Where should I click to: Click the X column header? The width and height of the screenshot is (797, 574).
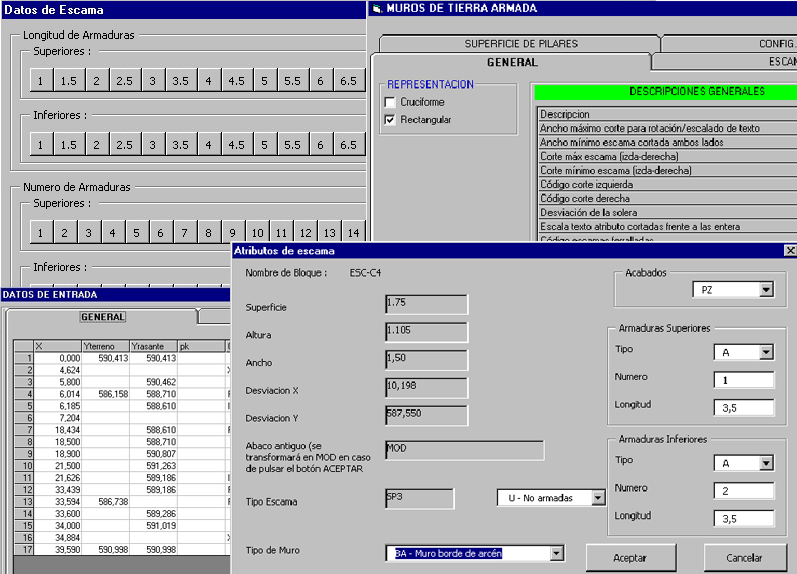coord(57,346)
